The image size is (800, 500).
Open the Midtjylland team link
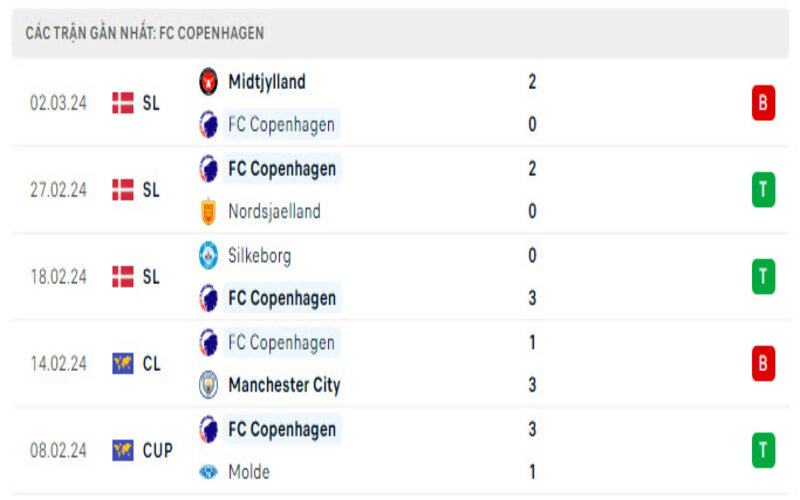267,82
